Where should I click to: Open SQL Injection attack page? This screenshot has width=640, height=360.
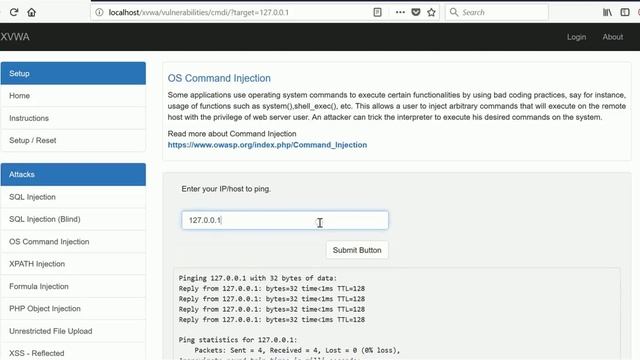coord(73,197)
